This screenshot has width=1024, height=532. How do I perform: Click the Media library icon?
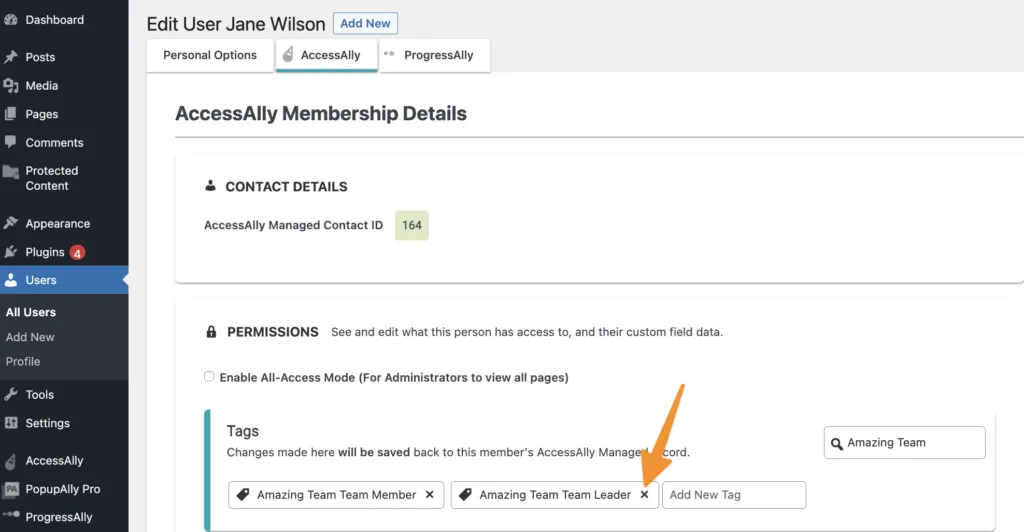point(11,86)
